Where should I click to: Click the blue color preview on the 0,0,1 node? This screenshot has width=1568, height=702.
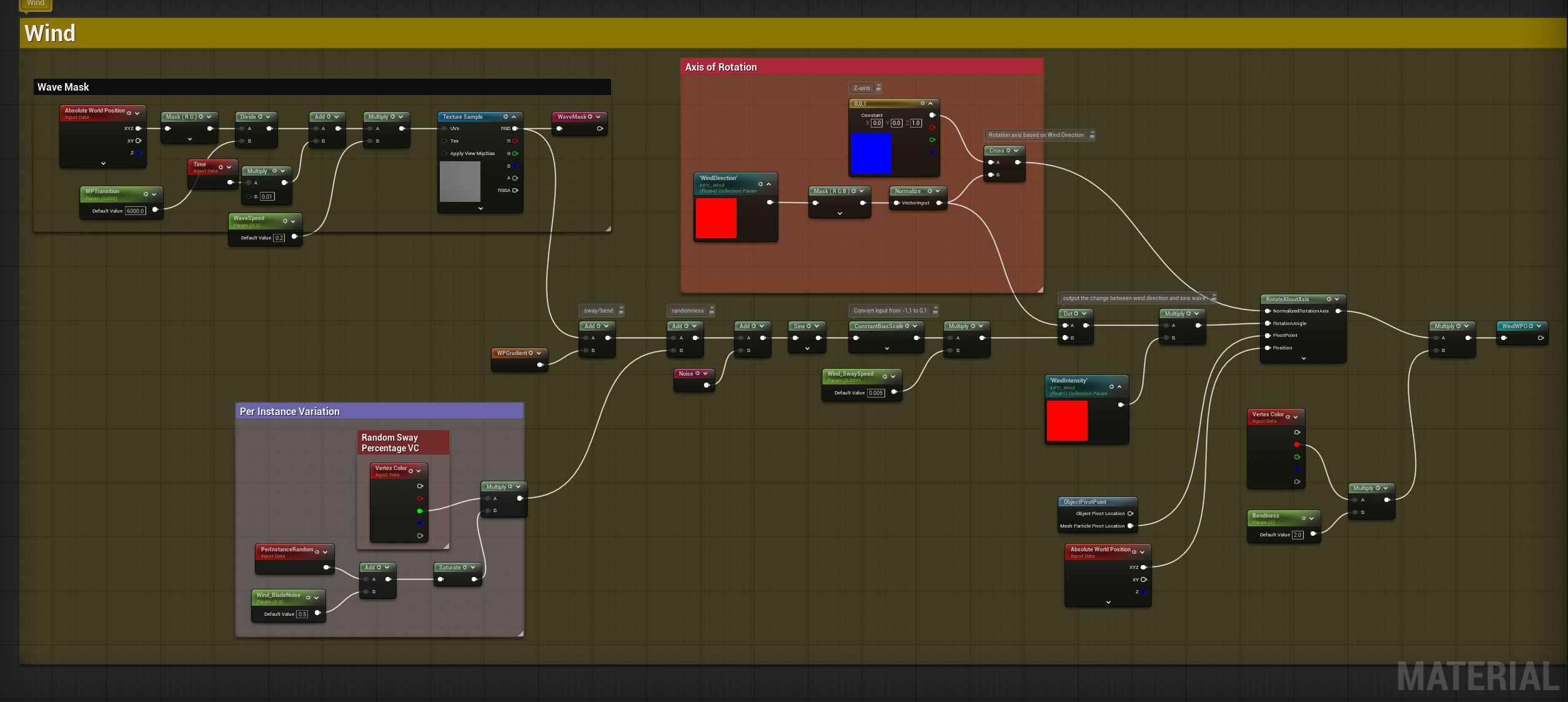click(x=871, y=154)
